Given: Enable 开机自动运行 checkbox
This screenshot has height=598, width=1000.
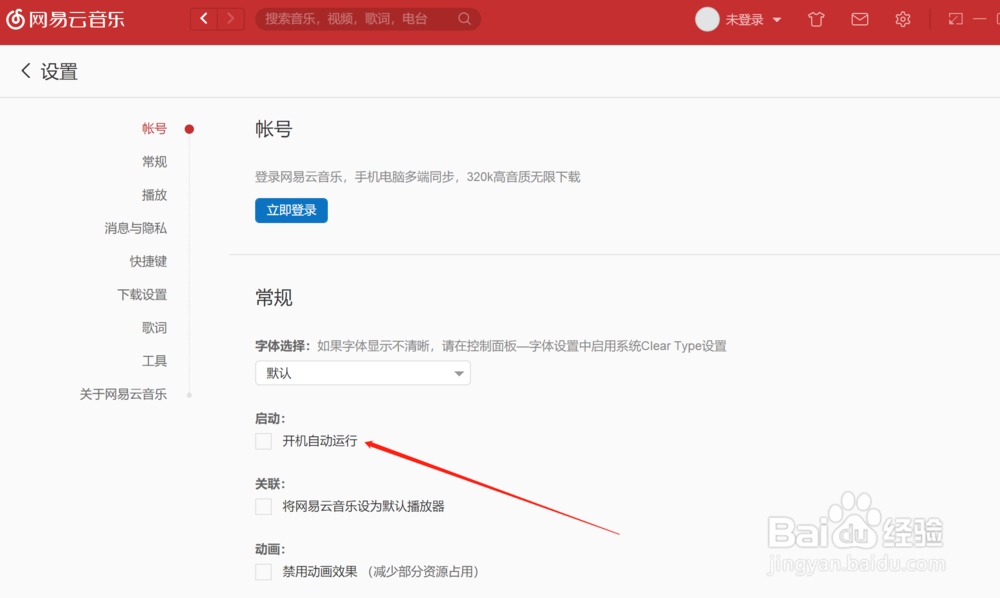Looking at the screenshot, I should click(263, 441).
